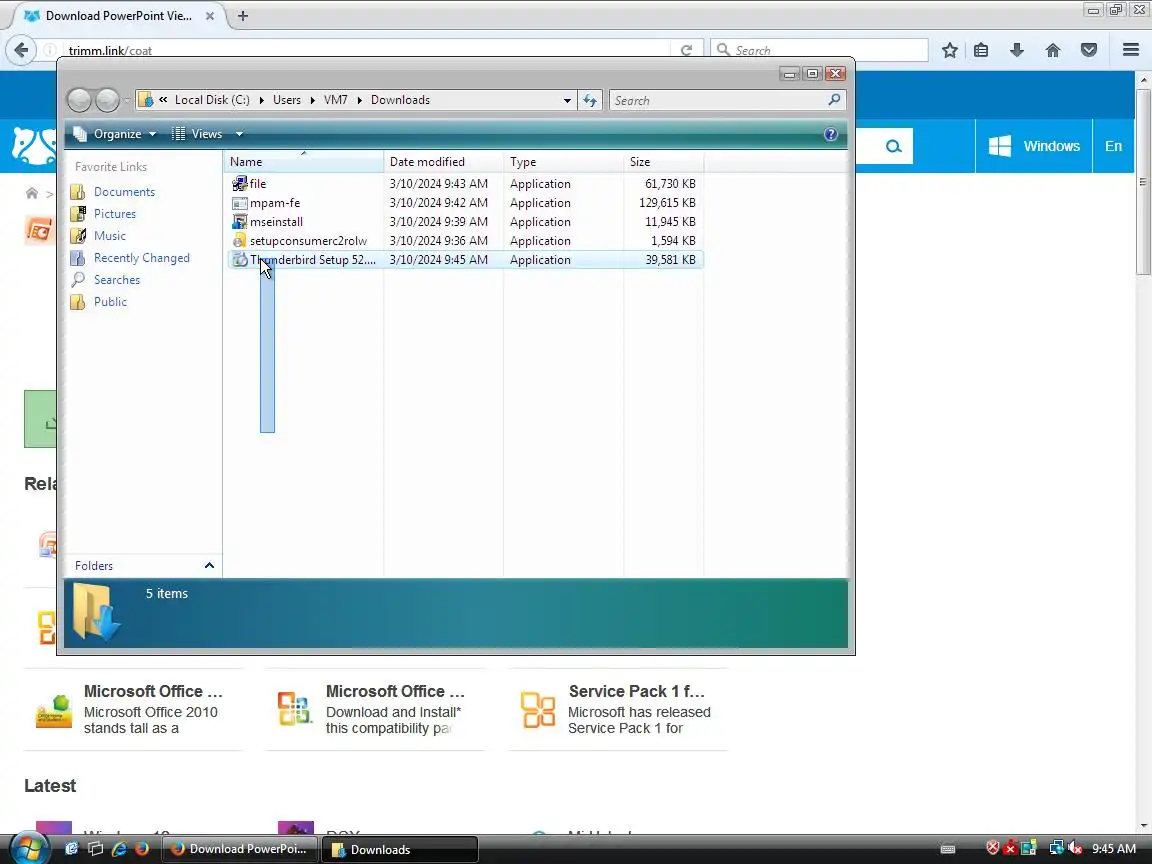Expand Users breadcrumb arrow

coord(312,100)
